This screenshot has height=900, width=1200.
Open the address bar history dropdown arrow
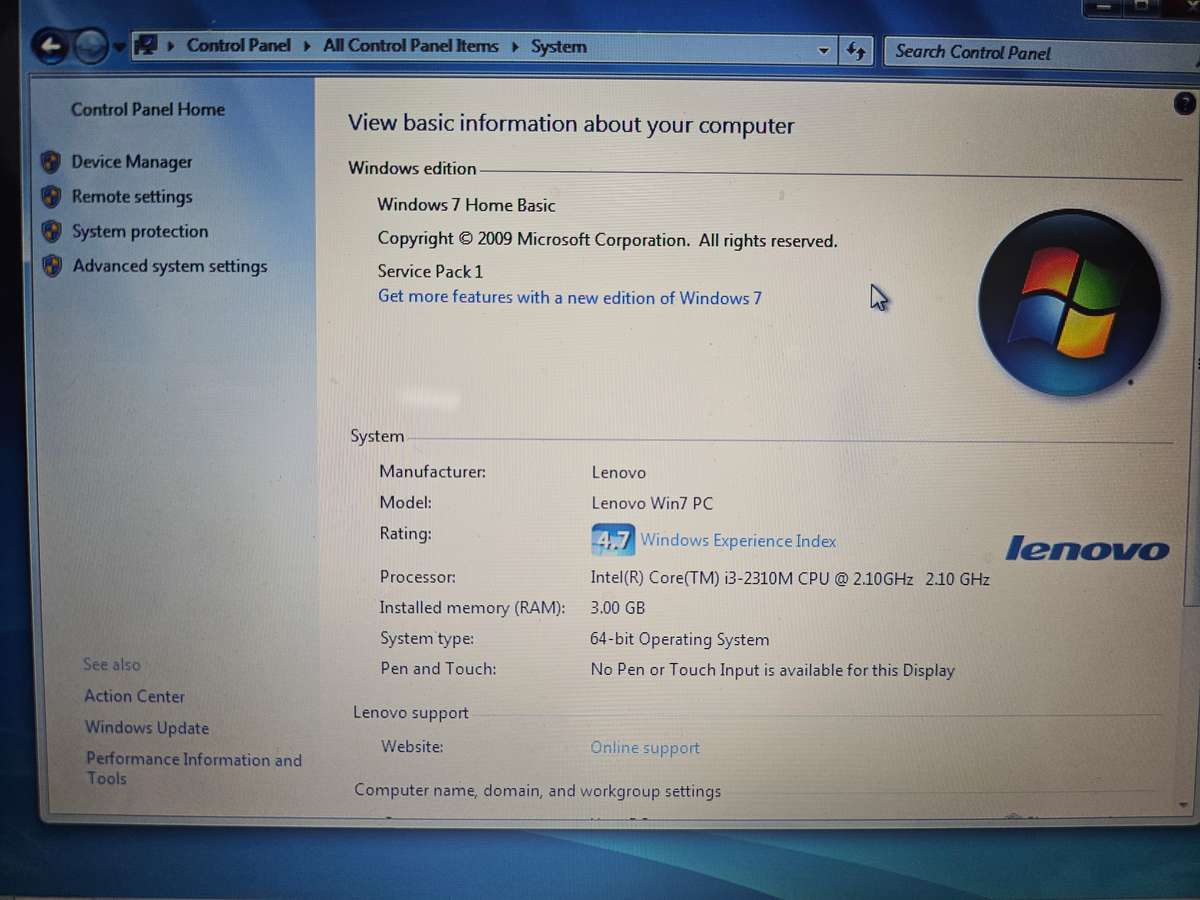[823, 49]
